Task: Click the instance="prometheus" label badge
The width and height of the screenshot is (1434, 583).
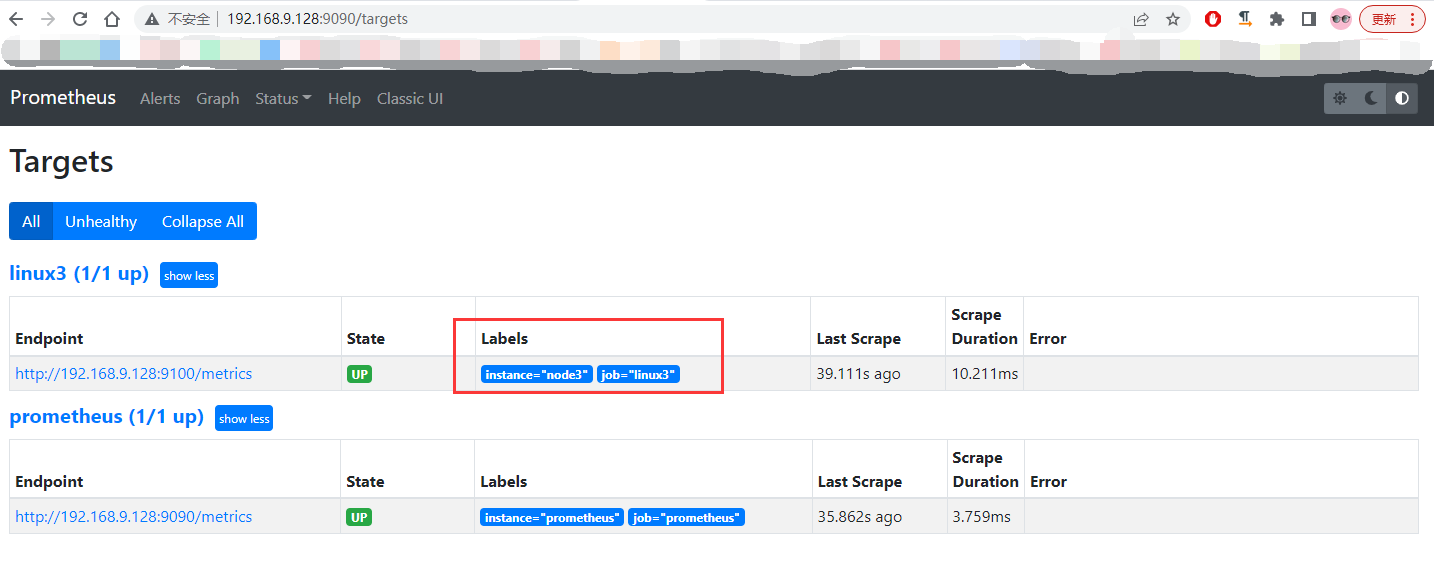Action: click(x=552, y=517)
